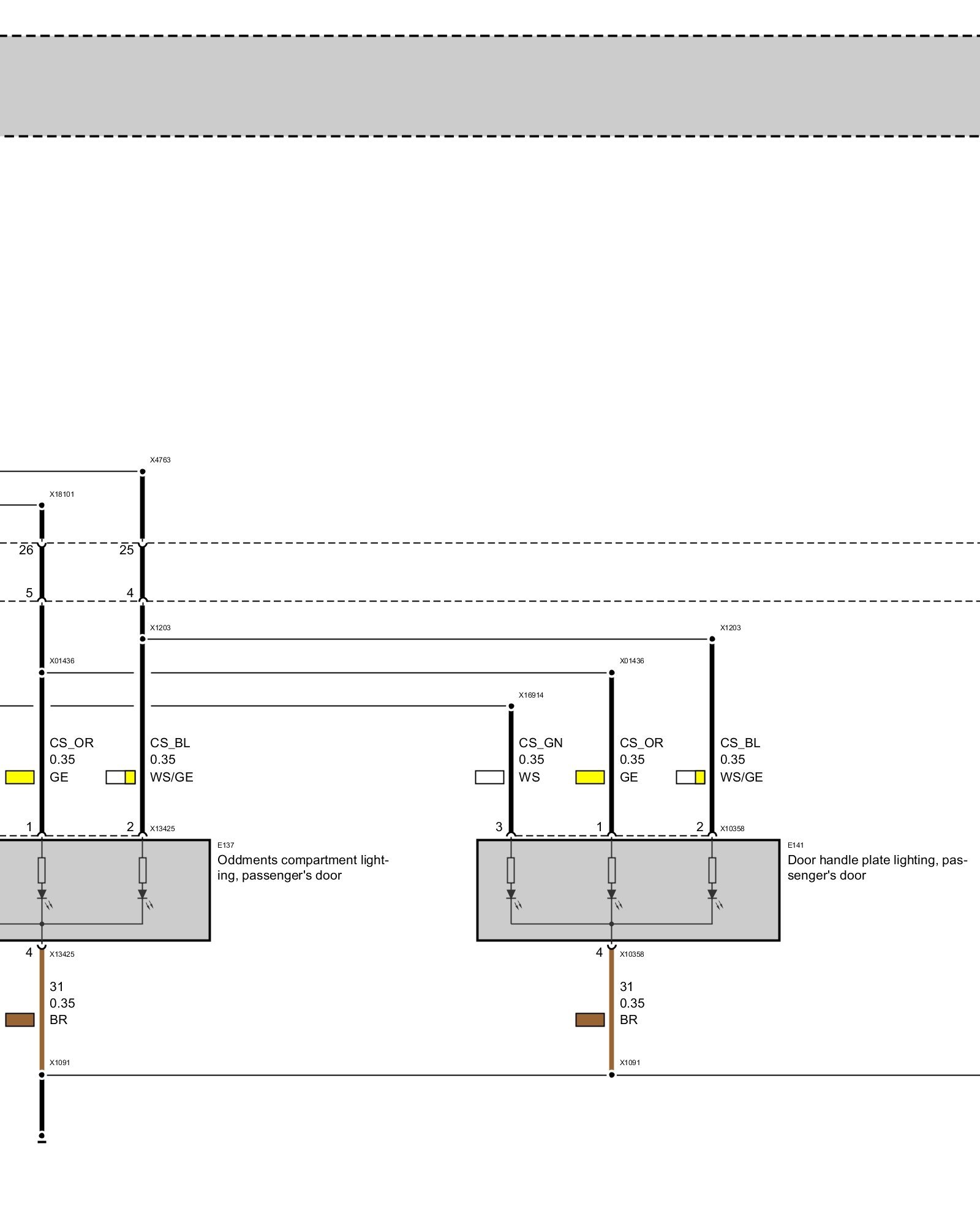Click the leftmost LED symbol inside E141
The width and height of the screenshot is (980, 1225).
pos(511,895)
